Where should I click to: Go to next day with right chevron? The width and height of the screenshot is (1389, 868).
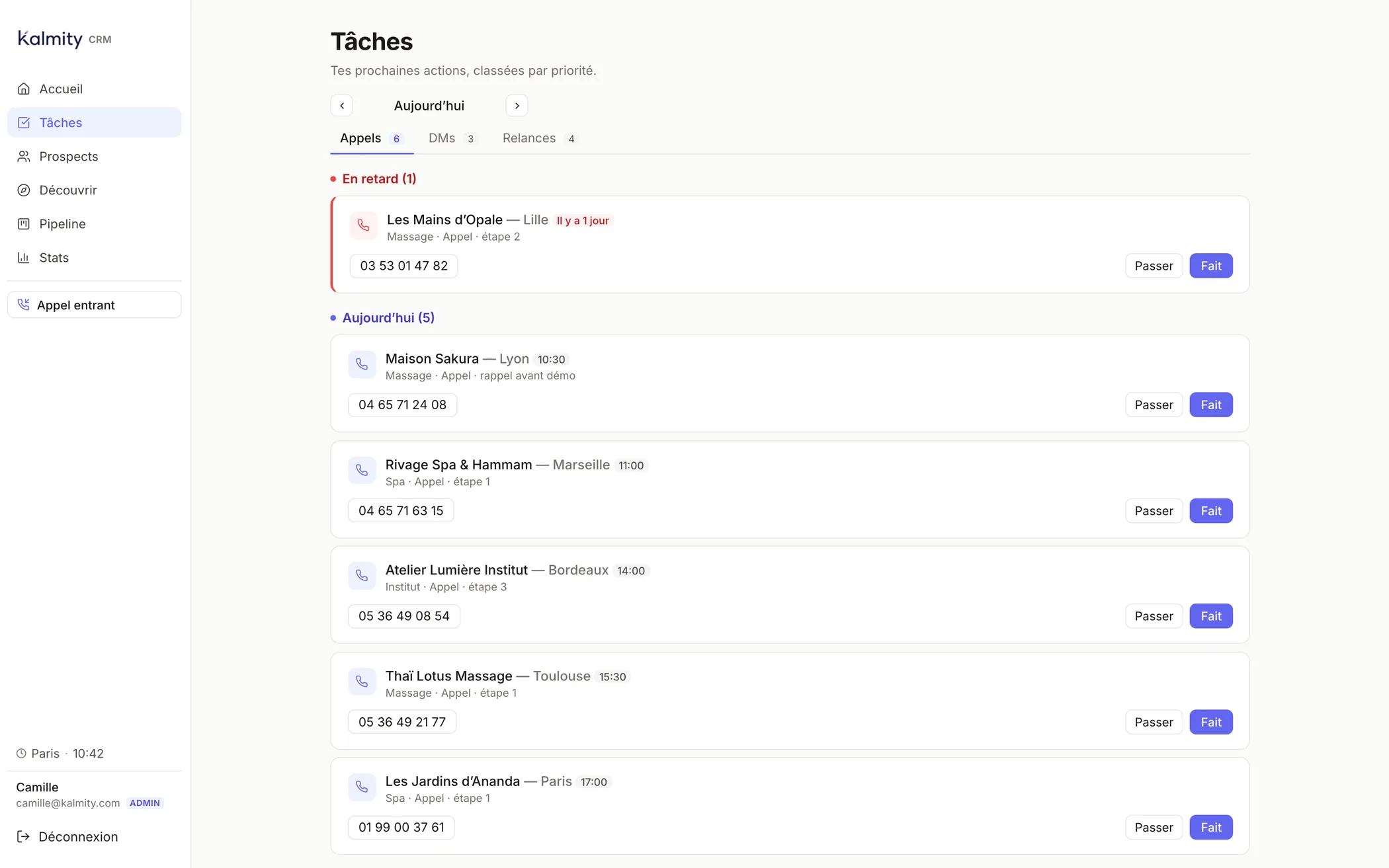tap(517, 106)
